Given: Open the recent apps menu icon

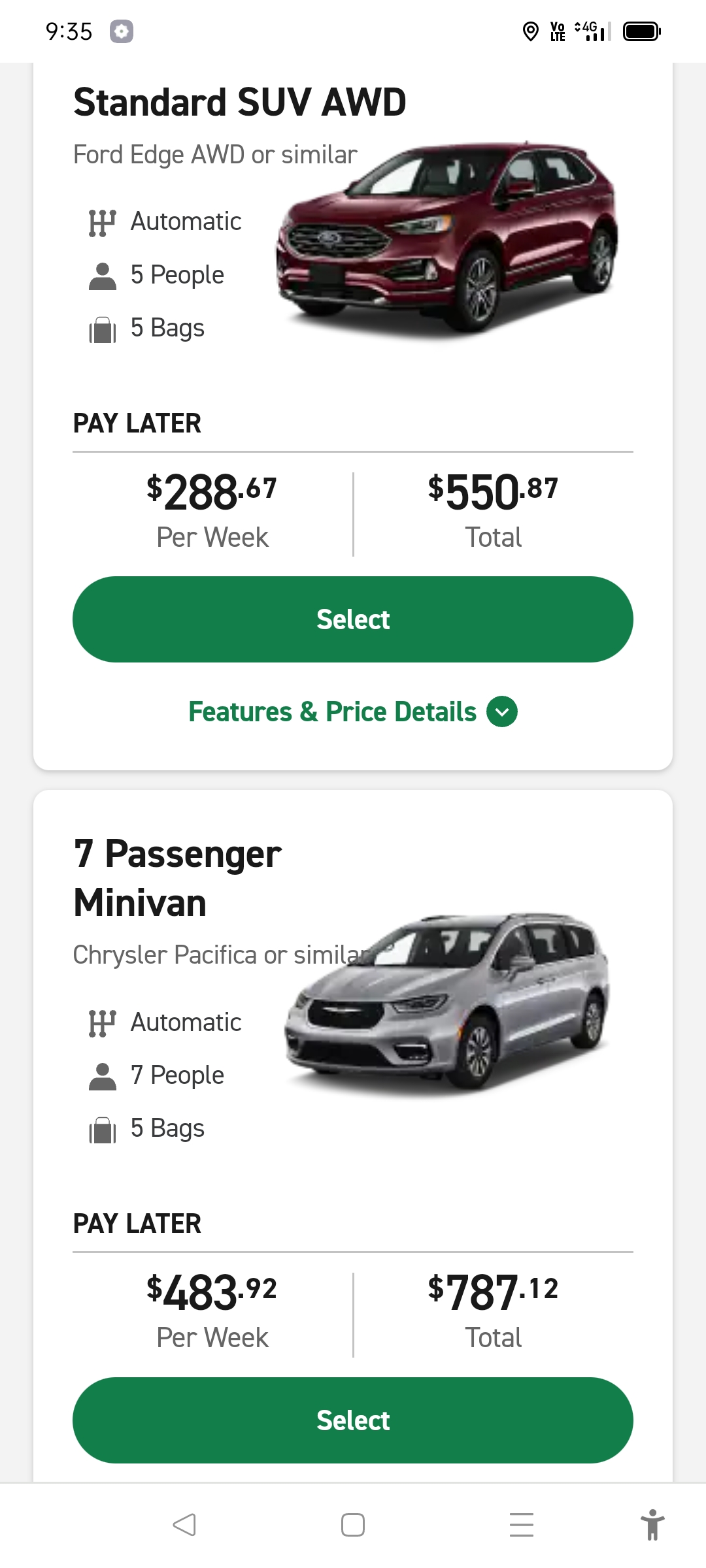Looking at the screenshot, I should coord(521,1525).
